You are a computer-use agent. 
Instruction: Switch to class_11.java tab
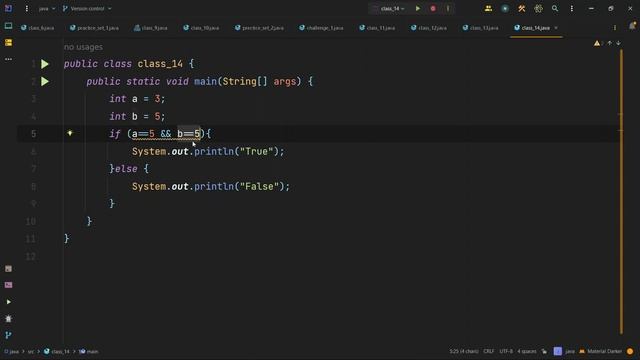coord(377,28)
